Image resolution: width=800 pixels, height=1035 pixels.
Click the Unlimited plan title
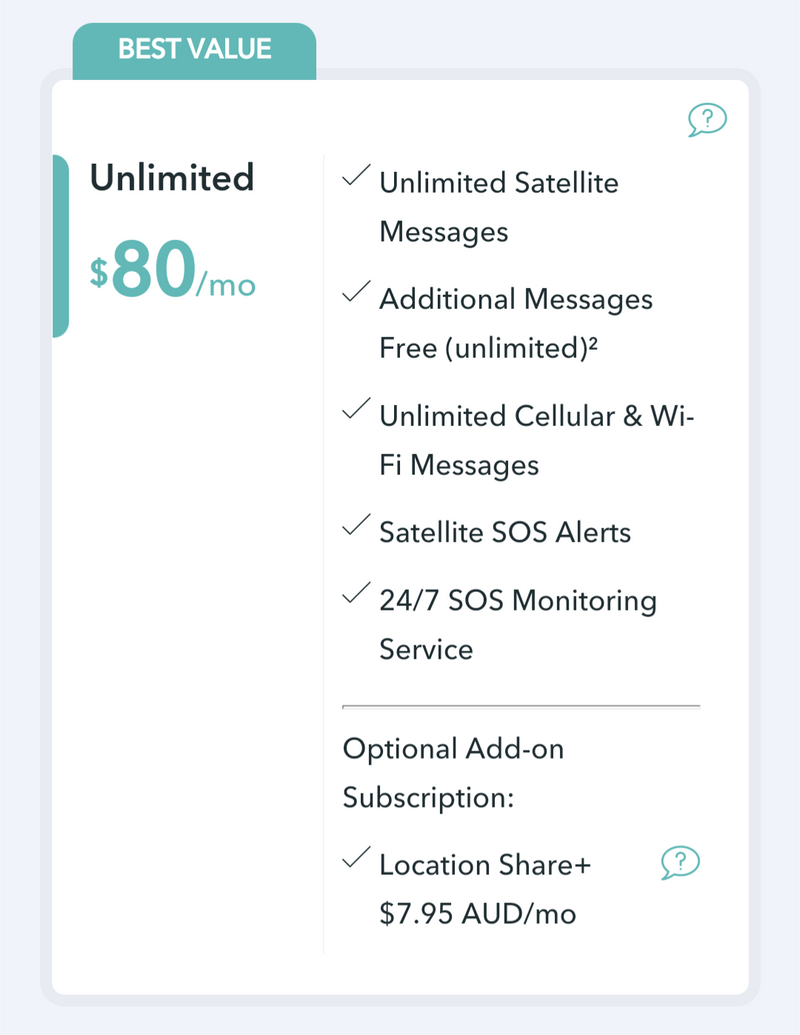point(172,178)
